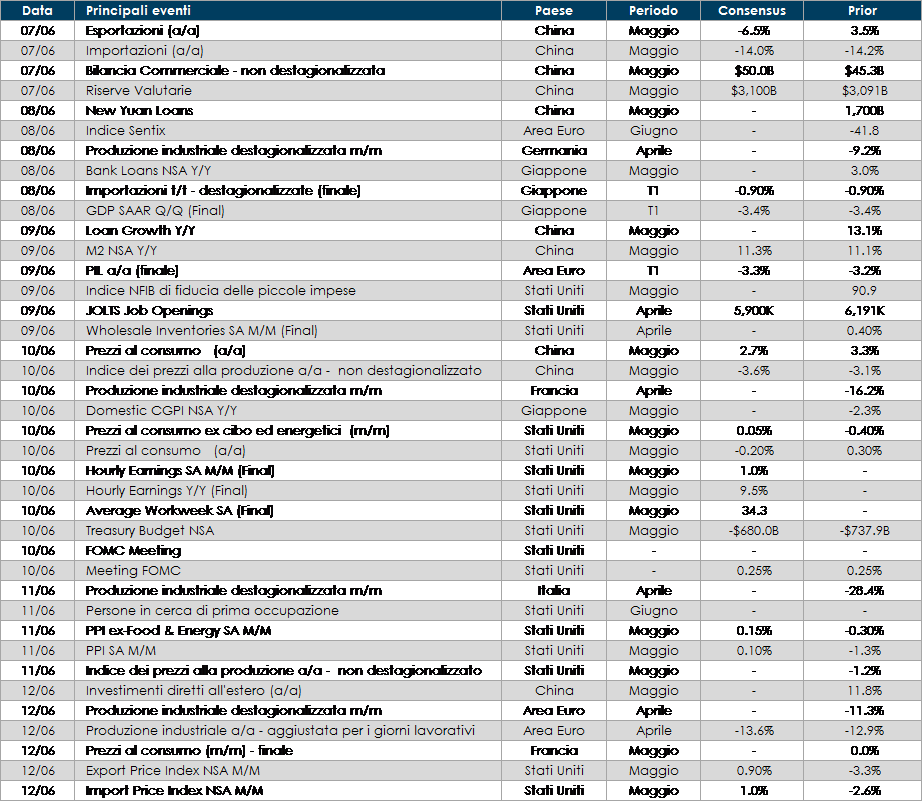Click the '-$737.9B' prior value
This screenshot has height=802, width=923.
click(861, 530)
